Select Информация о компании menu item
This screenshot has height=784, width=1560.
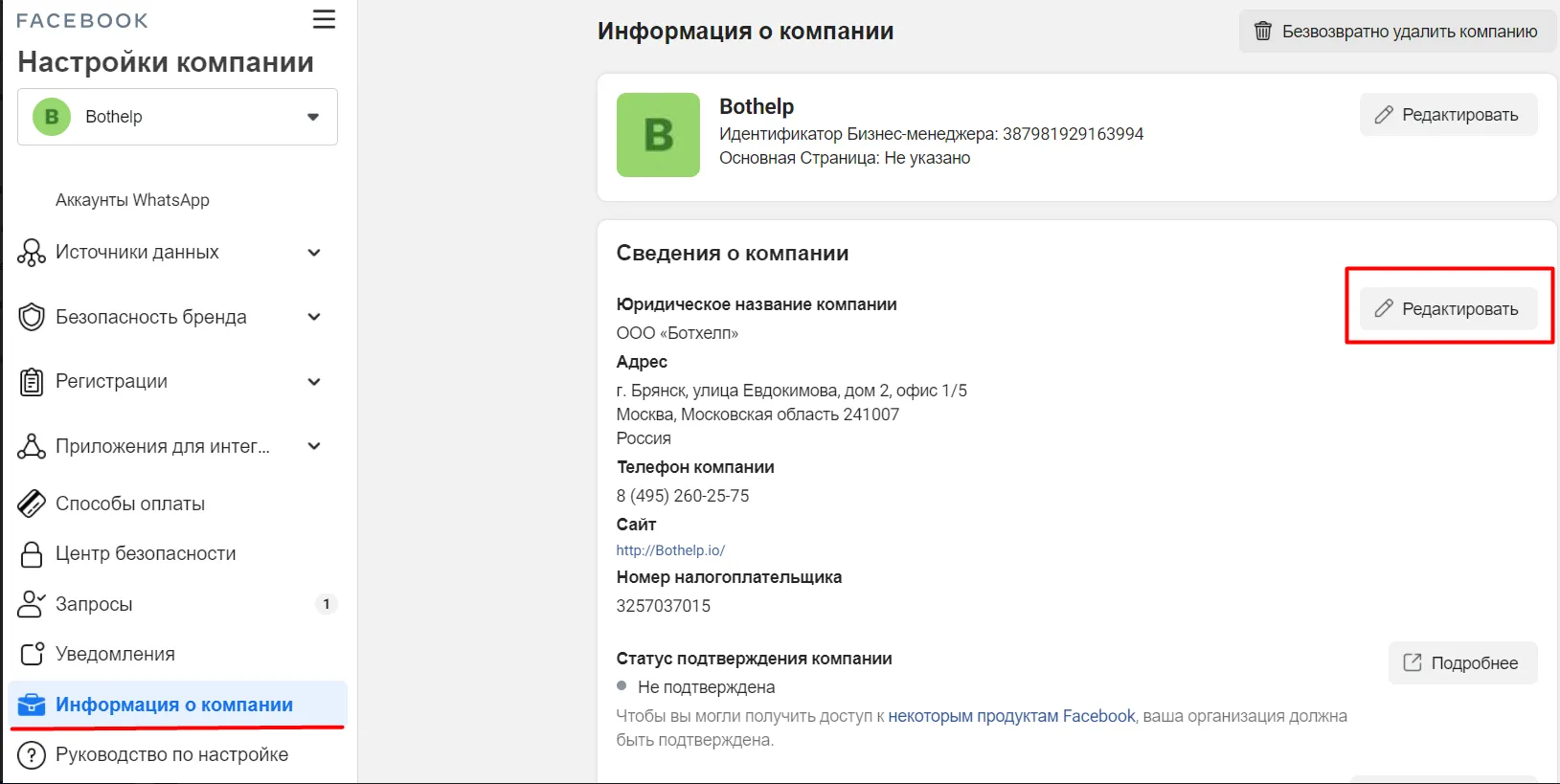(177, 705)
